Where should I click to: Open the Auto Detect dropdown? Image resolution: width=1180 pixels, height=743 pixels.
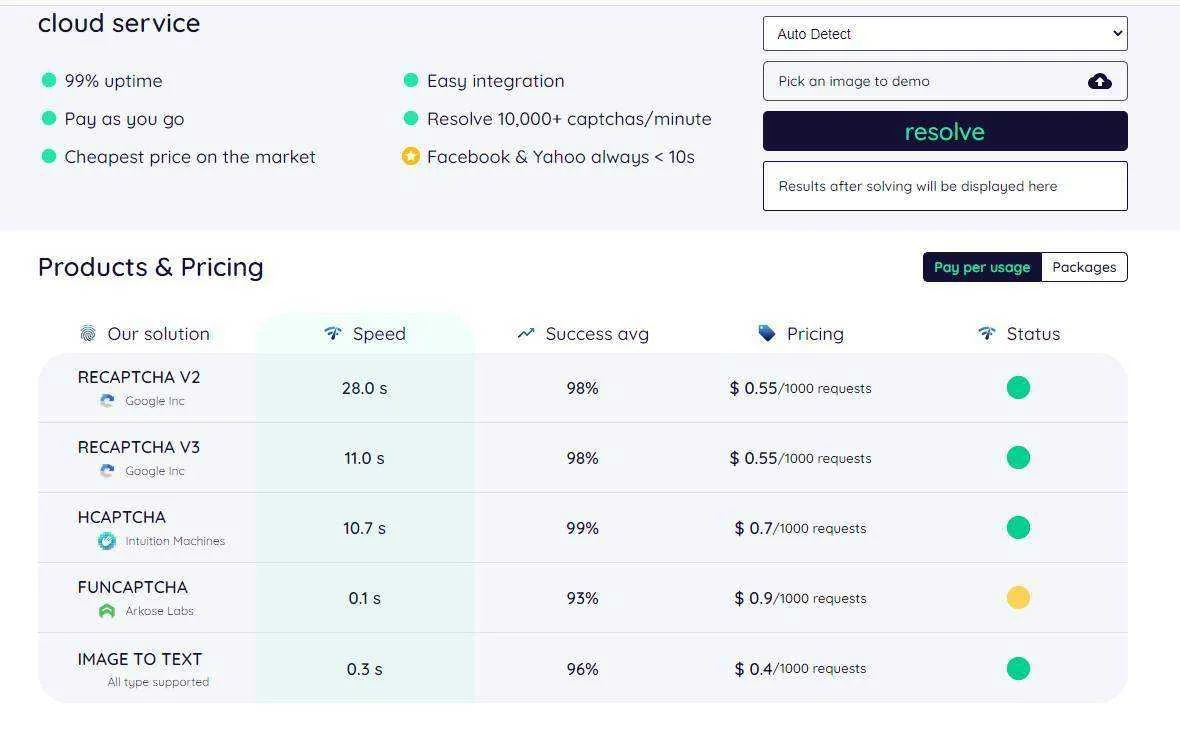(944, 34)
